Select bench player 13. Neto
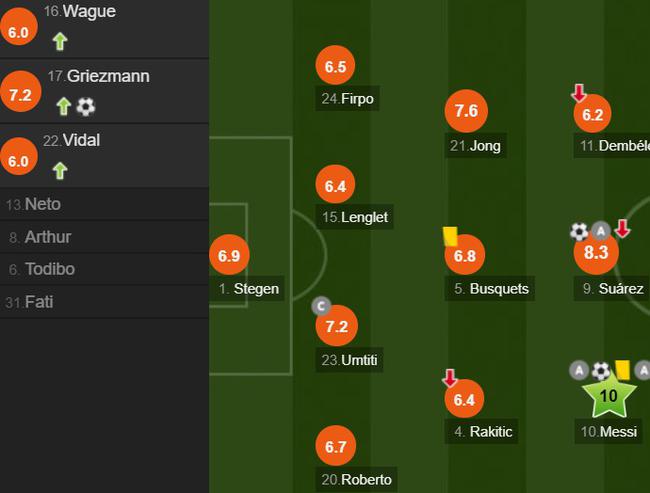 (x=104, y=204)
